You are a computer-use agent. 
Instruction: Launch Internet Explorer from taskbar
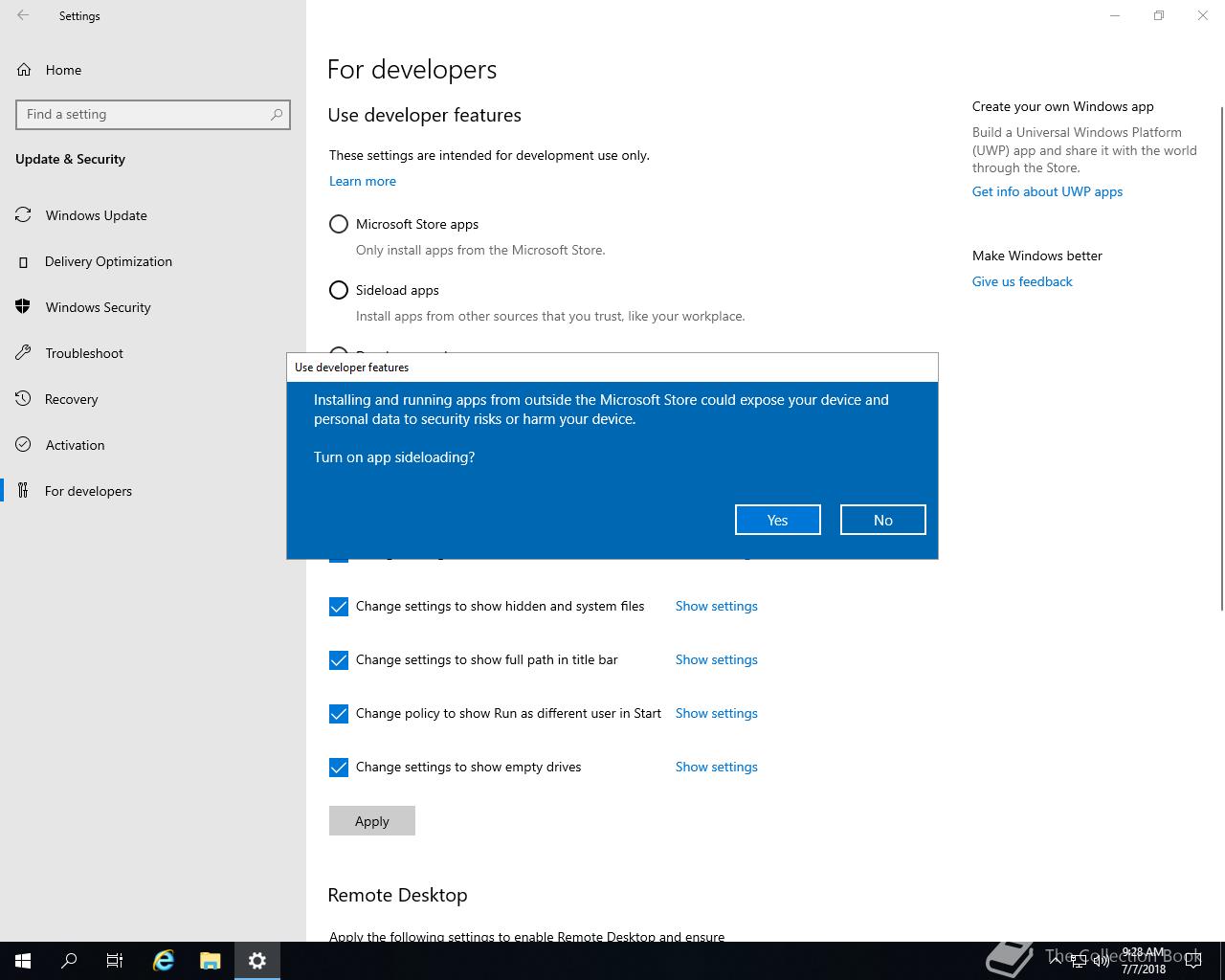coord(164,961)
